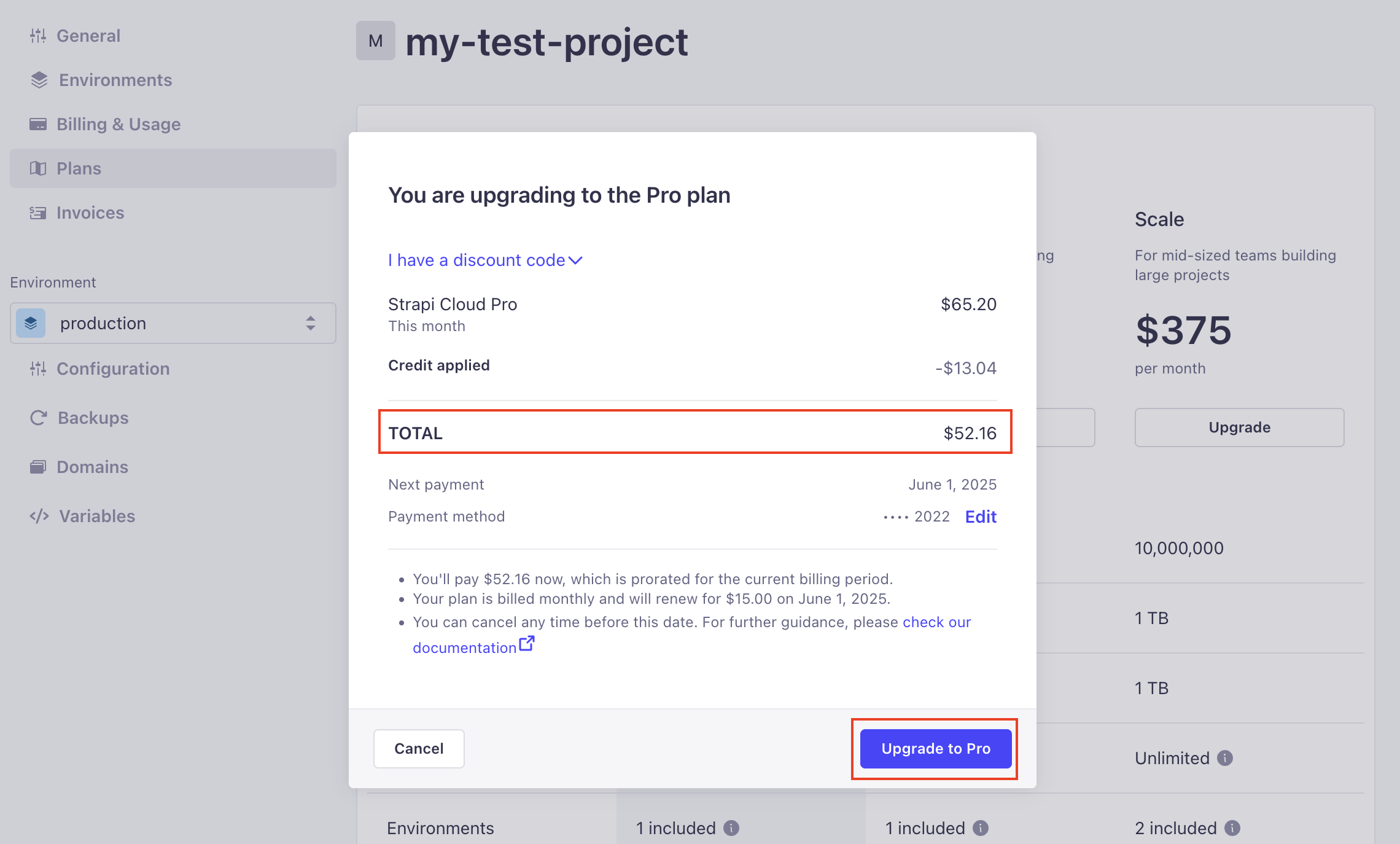Click the info icon beside Unlimited

(1225, 758)
